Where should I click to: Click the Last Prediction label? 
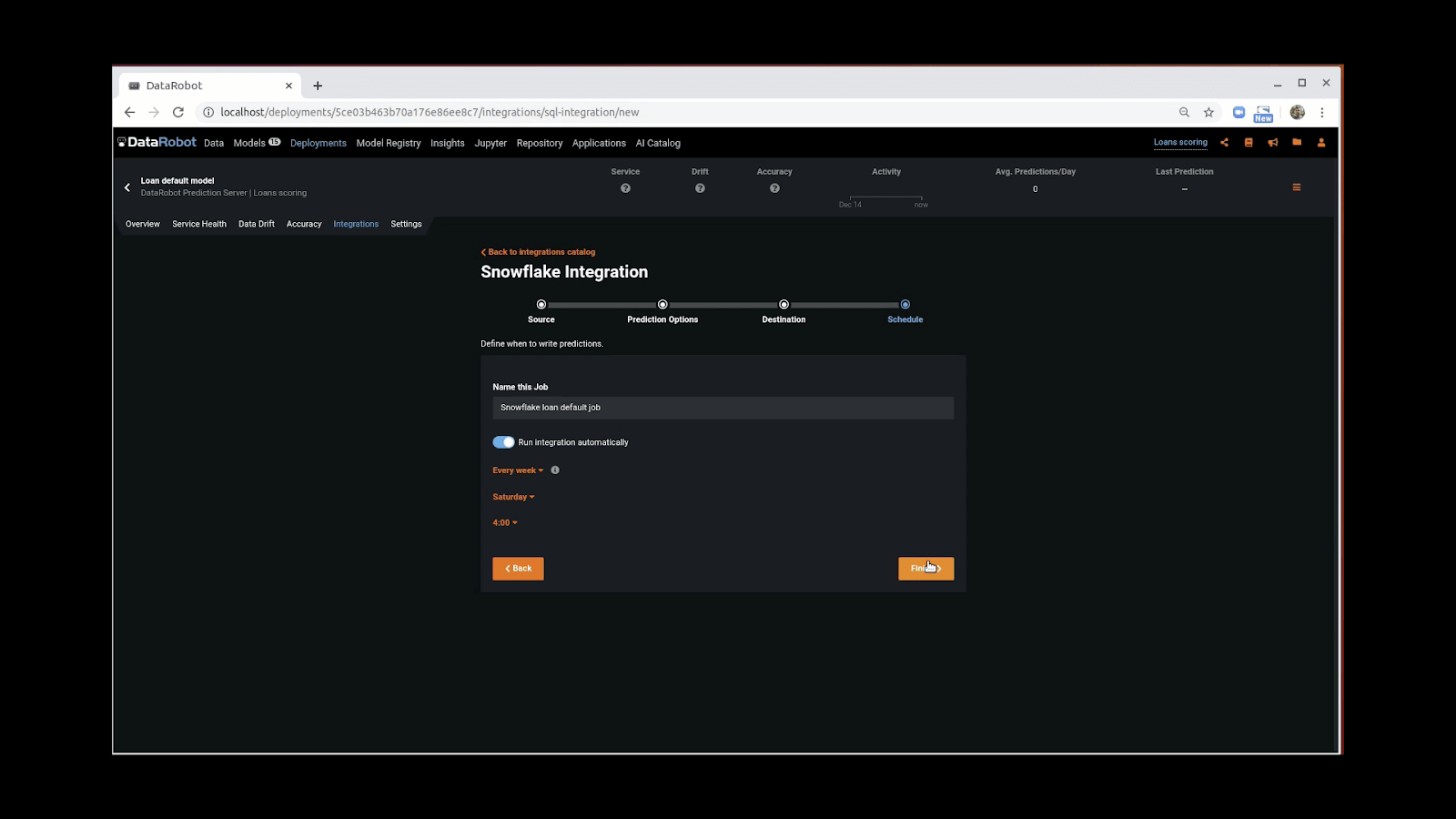tap(1185, 171)
